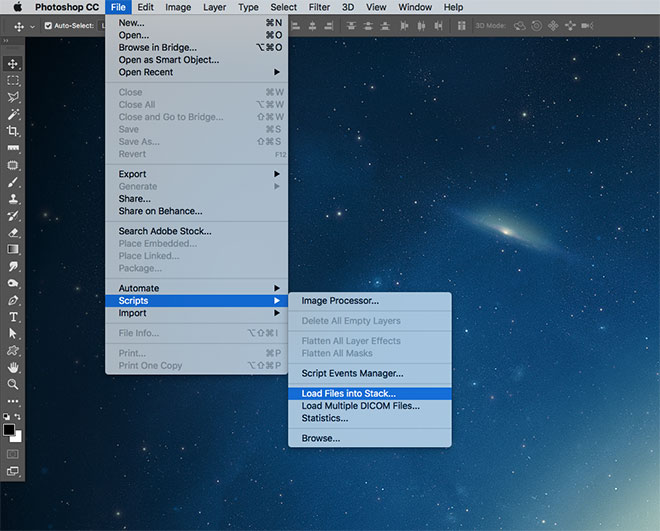Open the Window menu
Viewport: 660px width, 531px height.
coord(415,7)
